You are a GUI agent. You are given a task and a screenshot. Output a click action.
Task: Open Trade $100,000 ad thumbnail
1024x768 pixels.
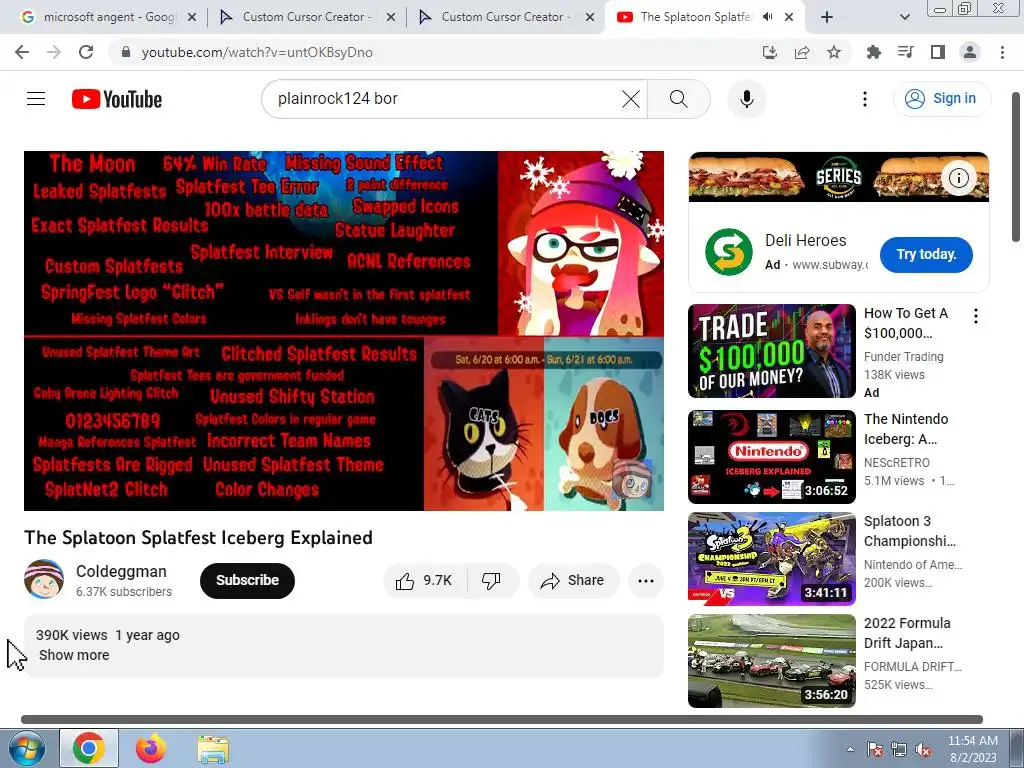771,351
